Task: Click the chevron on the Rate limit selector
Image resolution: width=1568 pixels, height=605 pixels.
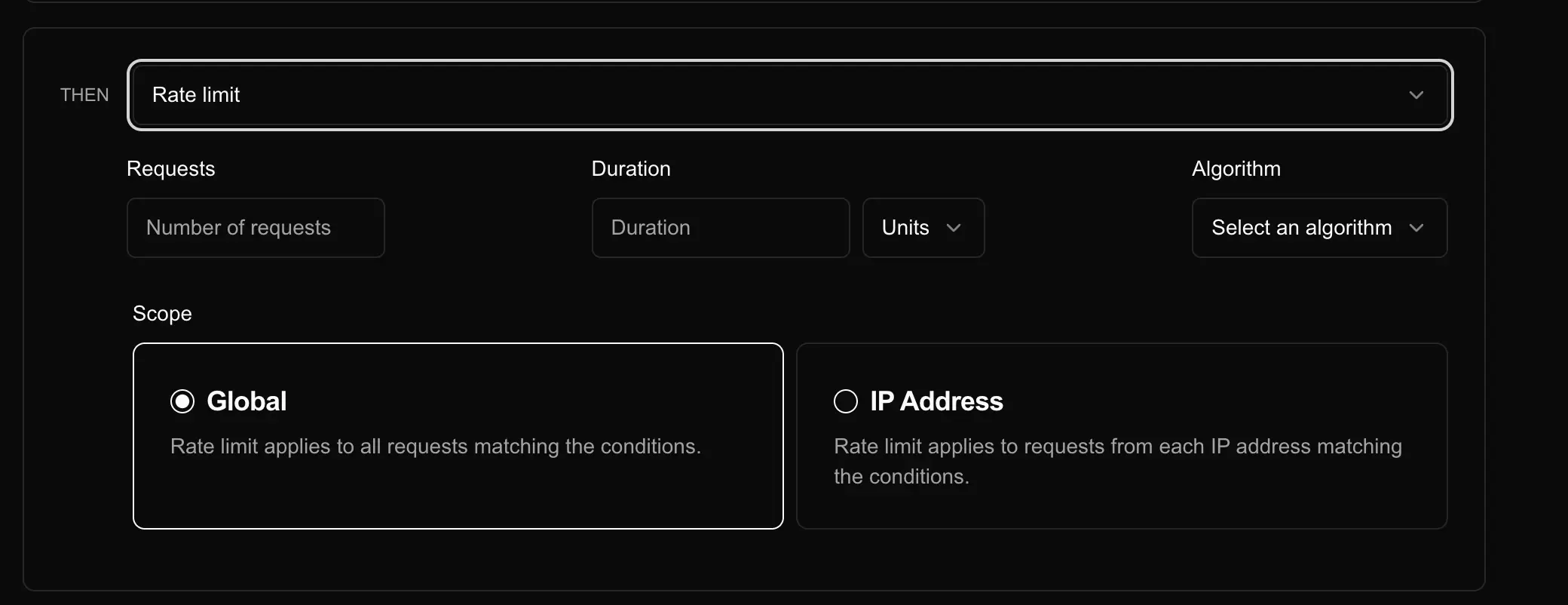Action: pyautogui.click(x=1416, y=95)
